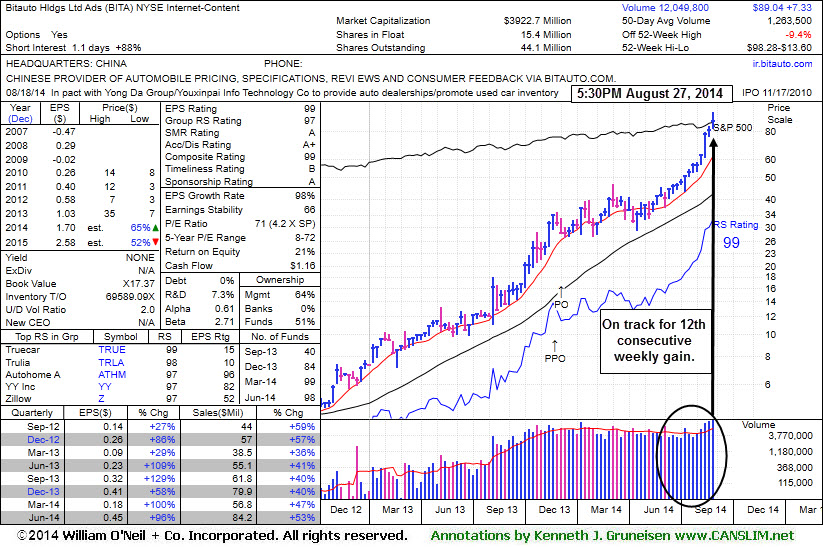
Task: Click the Truecar company name
Action: [23, 350]
